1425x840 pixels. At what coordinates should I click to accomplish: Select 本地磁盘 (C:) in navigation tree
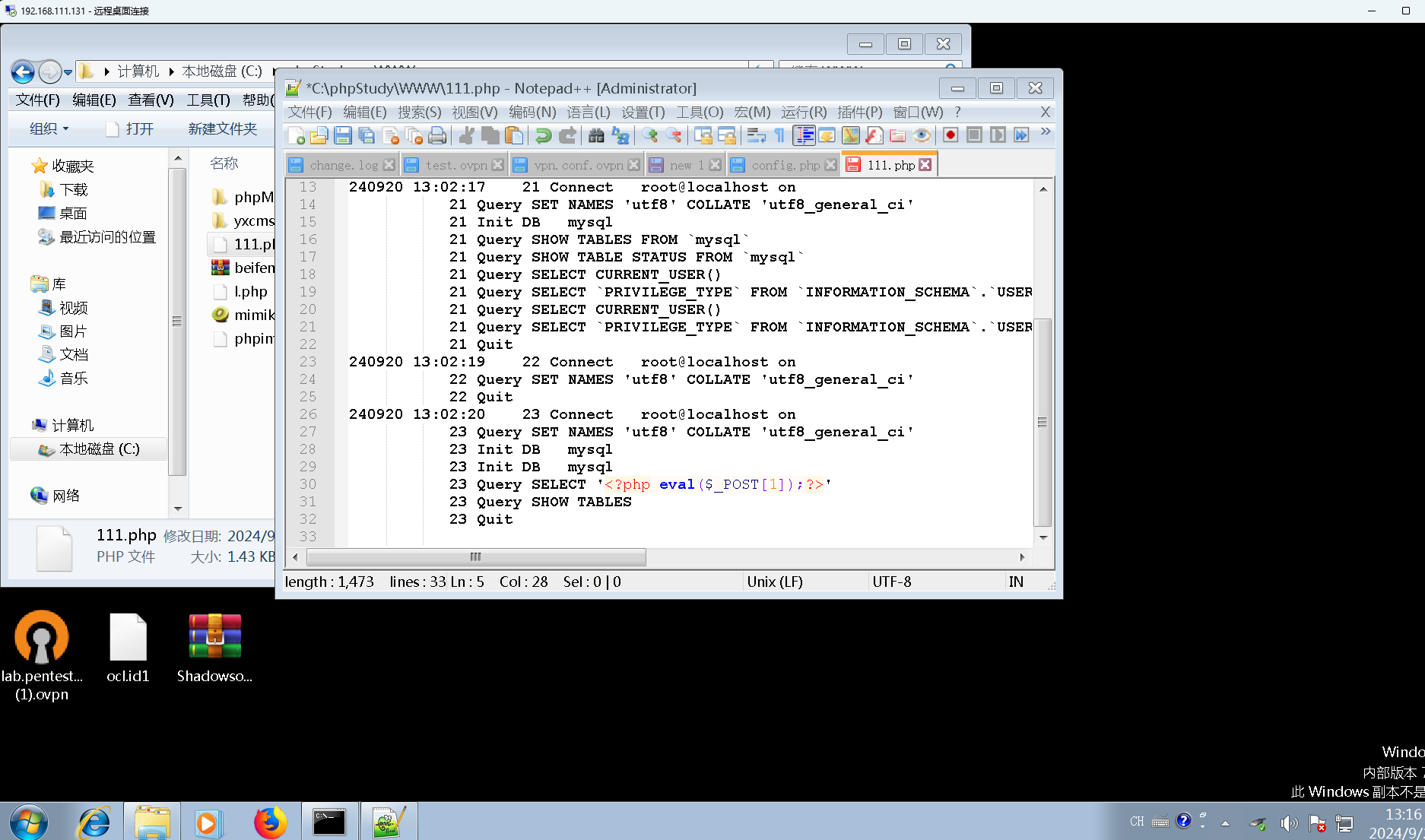click(90, 449)
